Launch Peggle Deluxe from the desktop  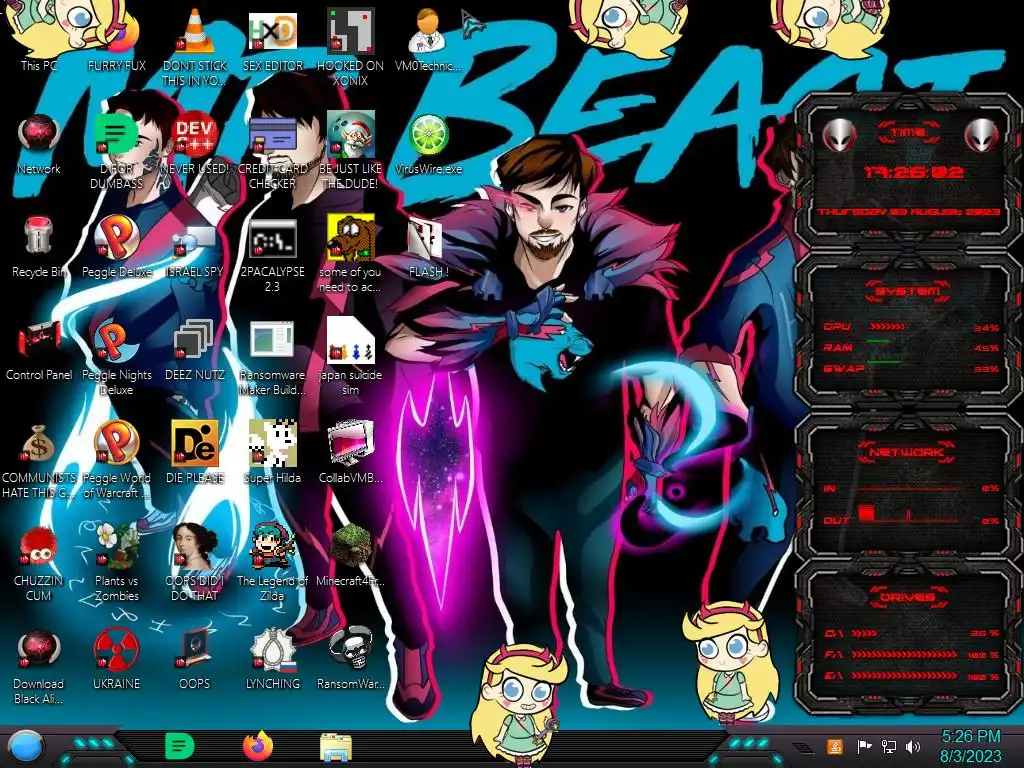(x=116, y=247)
